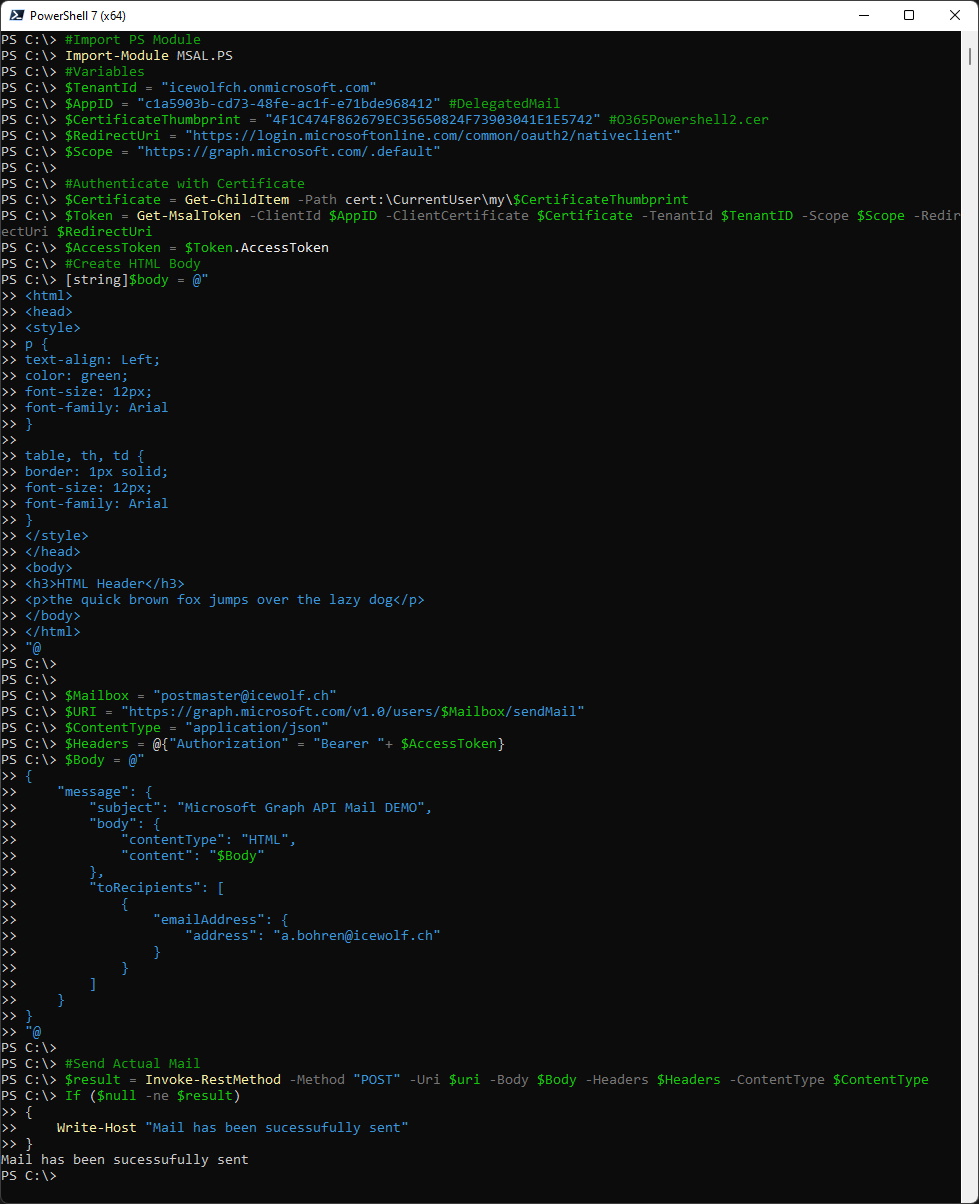
Task: Click the PowerShell icon in title bar
Action: pos(16,15)
